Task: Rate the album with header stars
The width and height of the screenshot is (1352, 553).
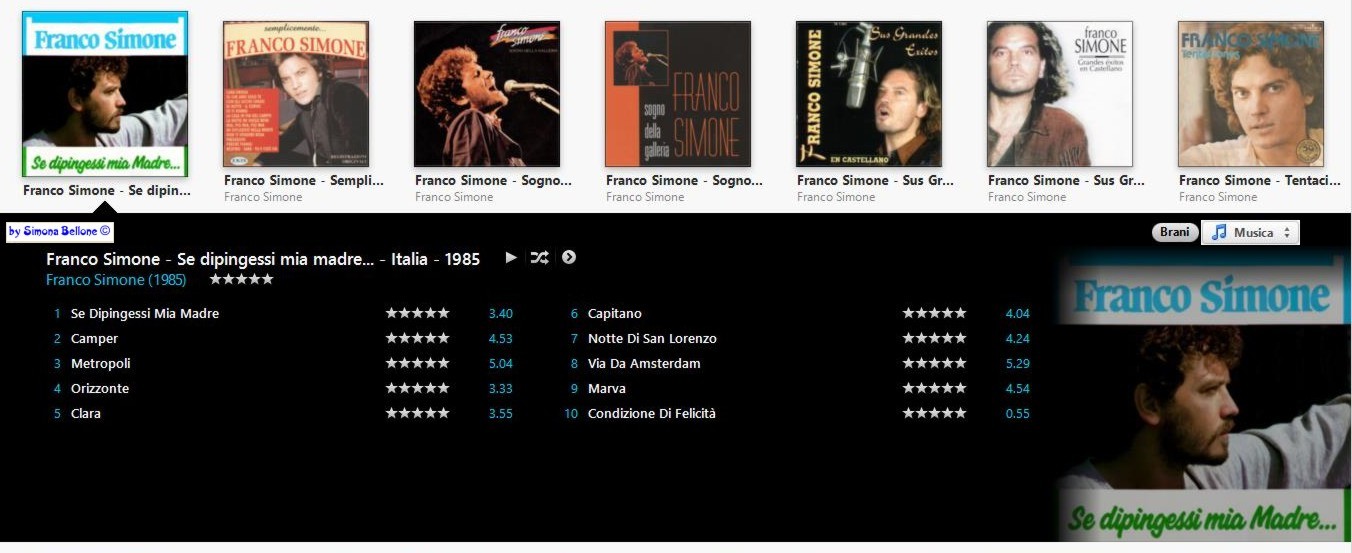Action: coord(241,279)
